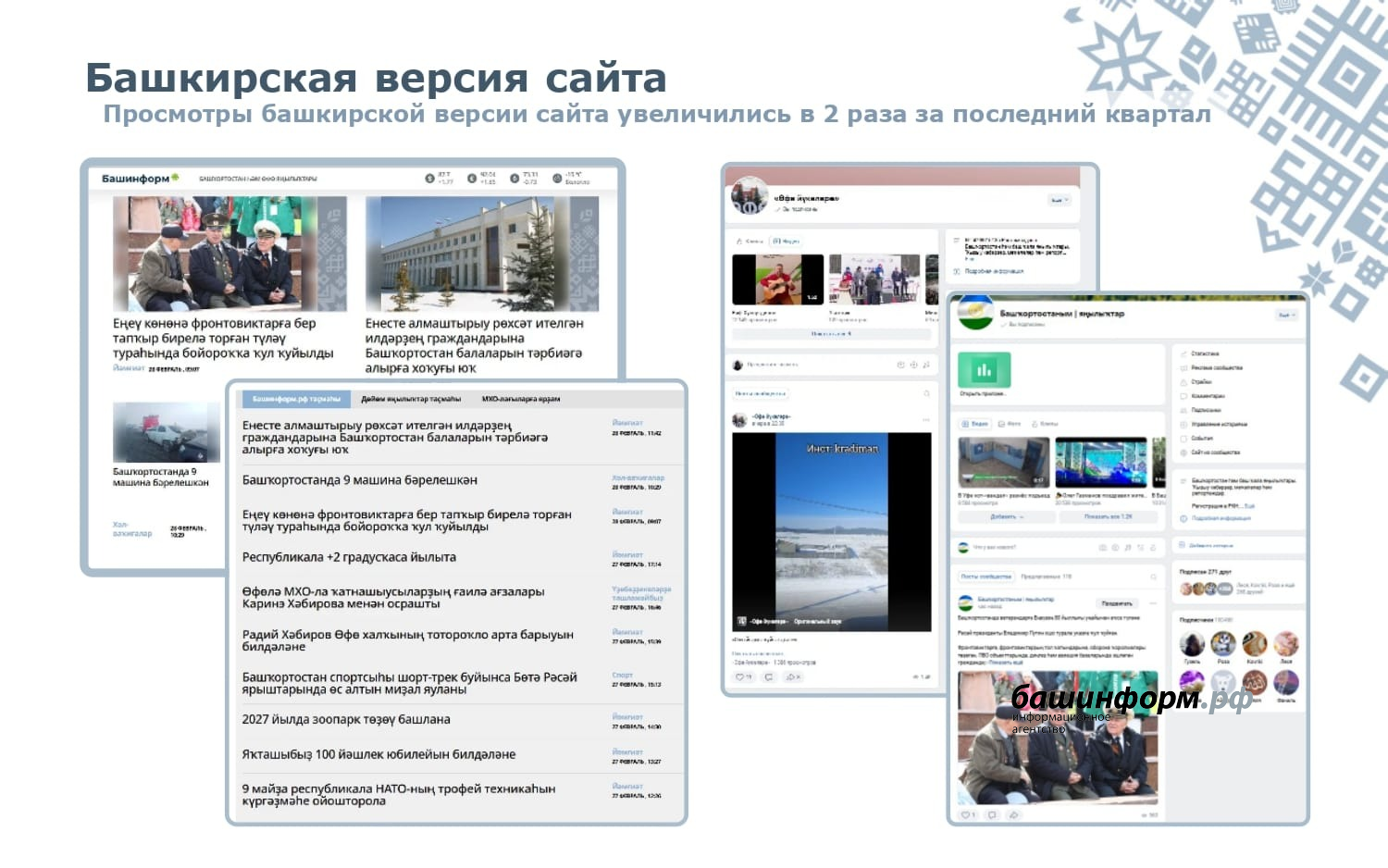The image size is (1388, 868).
Task: Open the Дөйөм яңылыҡтар таҫмаһы tab
Action: 411,399
